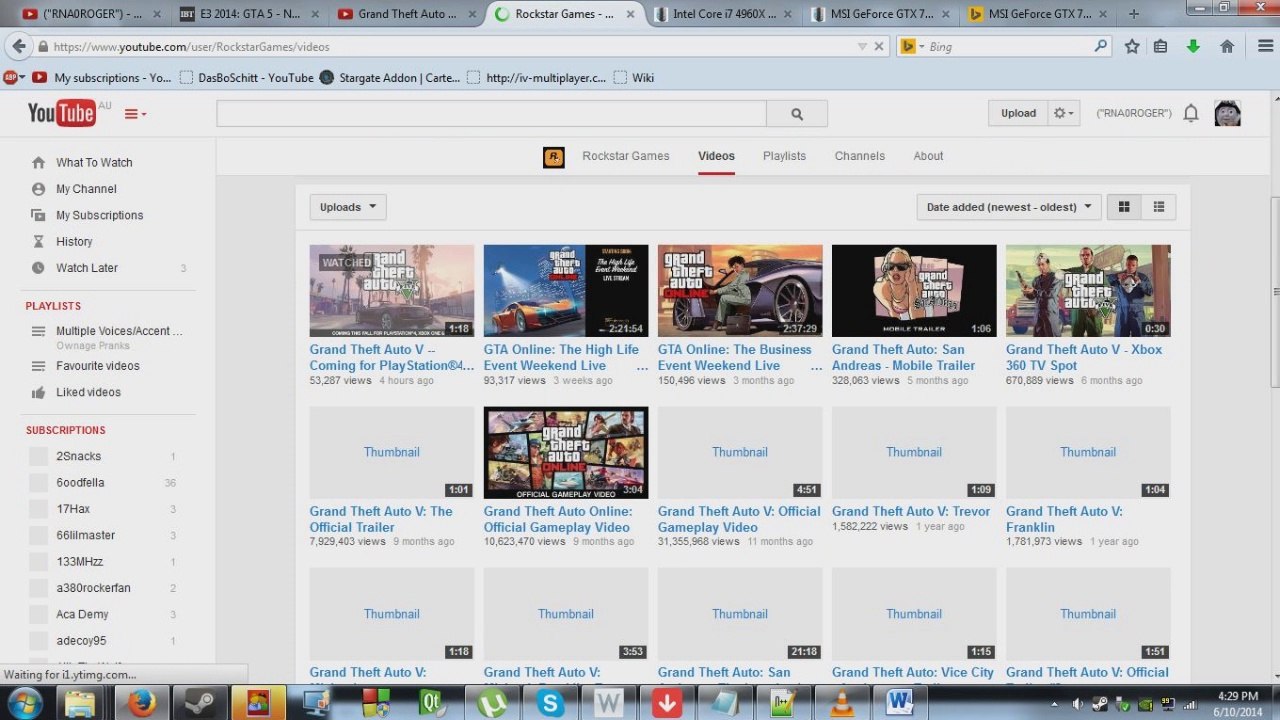The image size is (1280, 720).
Task: Go to the Firefox home page icon
Action: [x=1227, y=46]
